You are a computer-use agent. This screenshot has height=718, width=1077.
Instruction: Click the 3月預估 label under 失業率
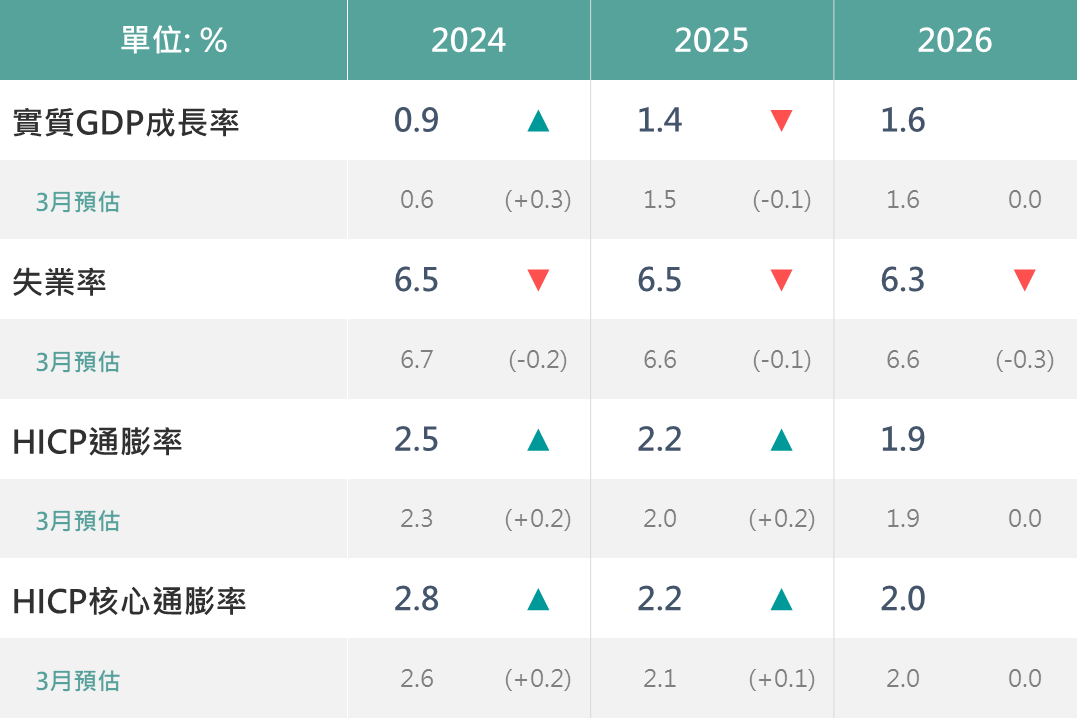78,361
